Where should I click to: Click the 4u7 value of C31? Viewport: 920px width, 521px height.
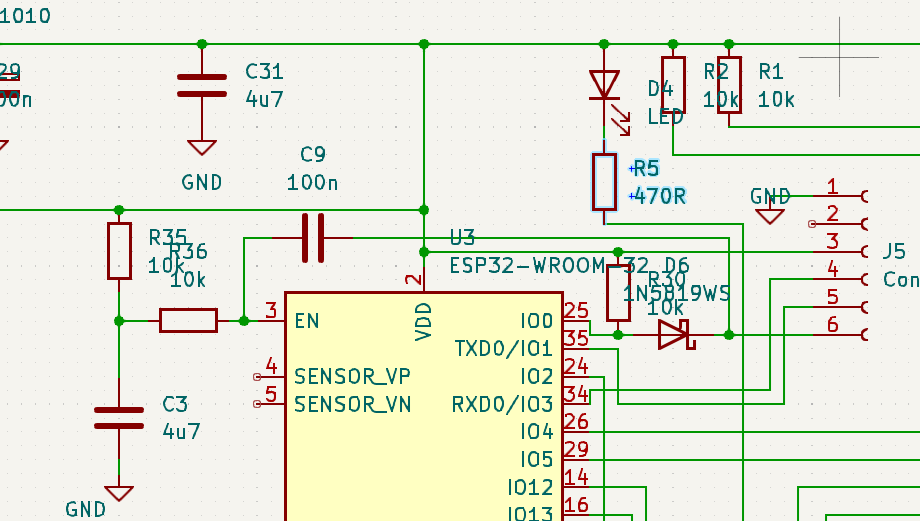[264, 99]
